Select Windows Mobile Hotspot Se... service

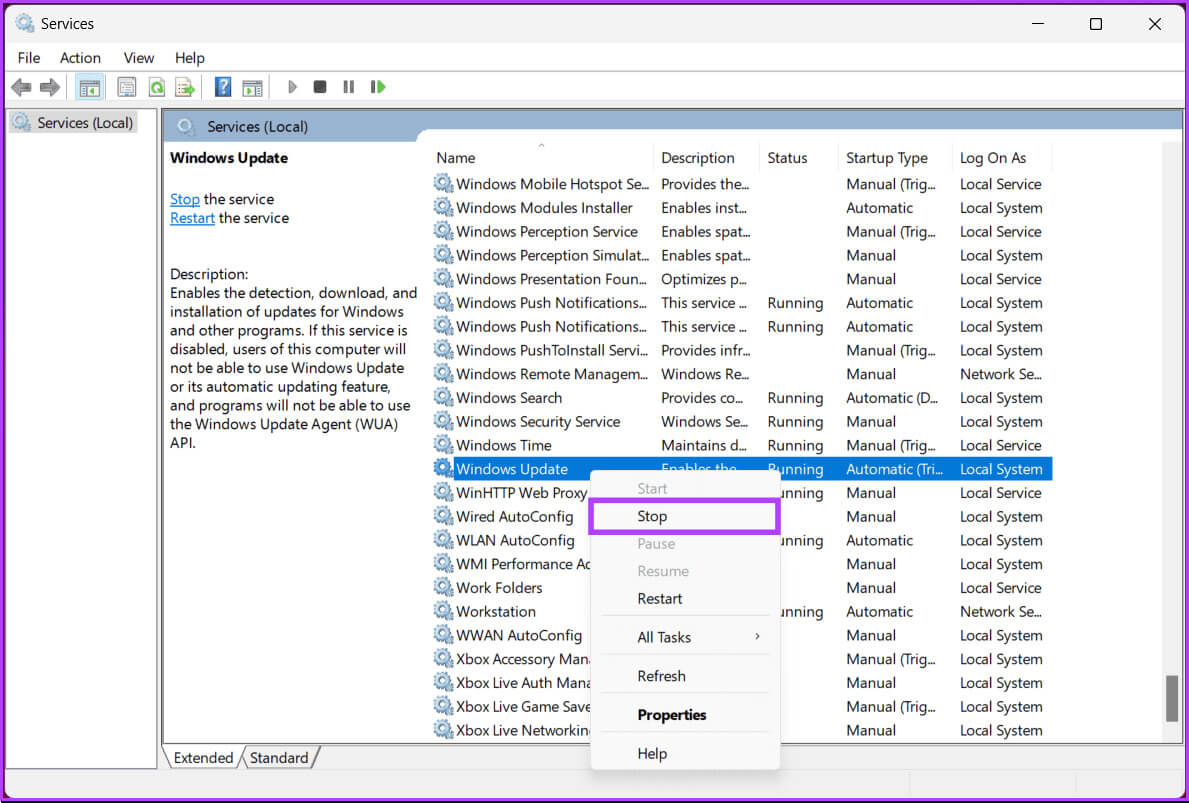tap(552, 183)
